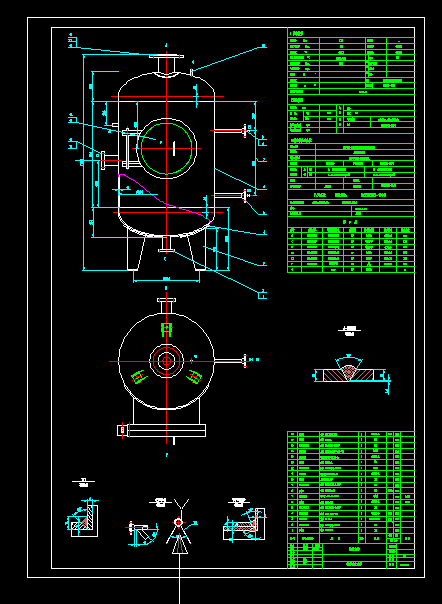
Task: Click the green parts list table at bottom right
Action: pyautogui.click(x=351, y=487)
